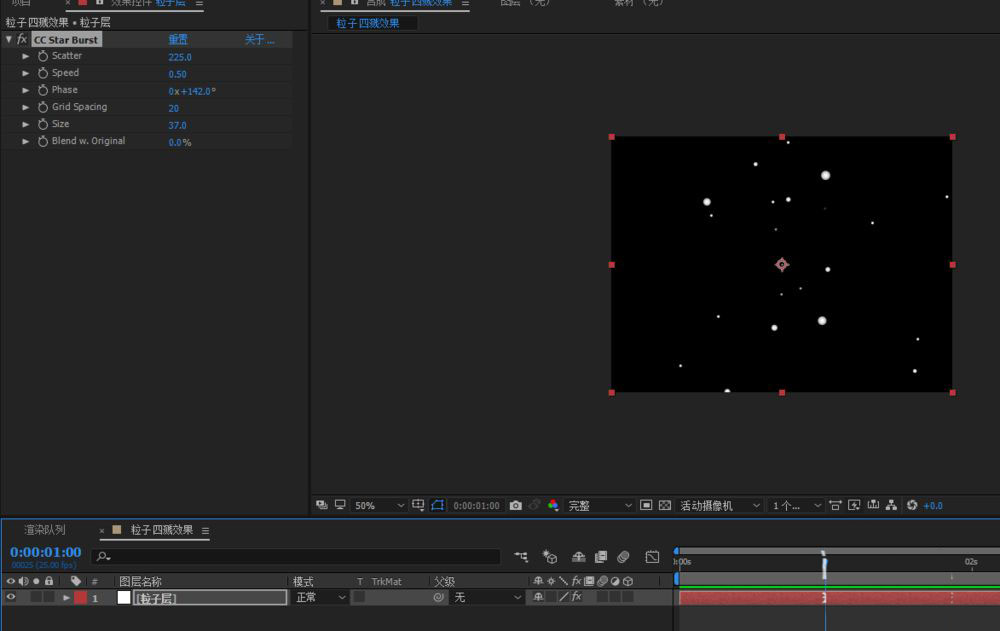Open the composition flowchart icon
The height and width of the screenshot is (631, 1000).
tap(892, 506)
